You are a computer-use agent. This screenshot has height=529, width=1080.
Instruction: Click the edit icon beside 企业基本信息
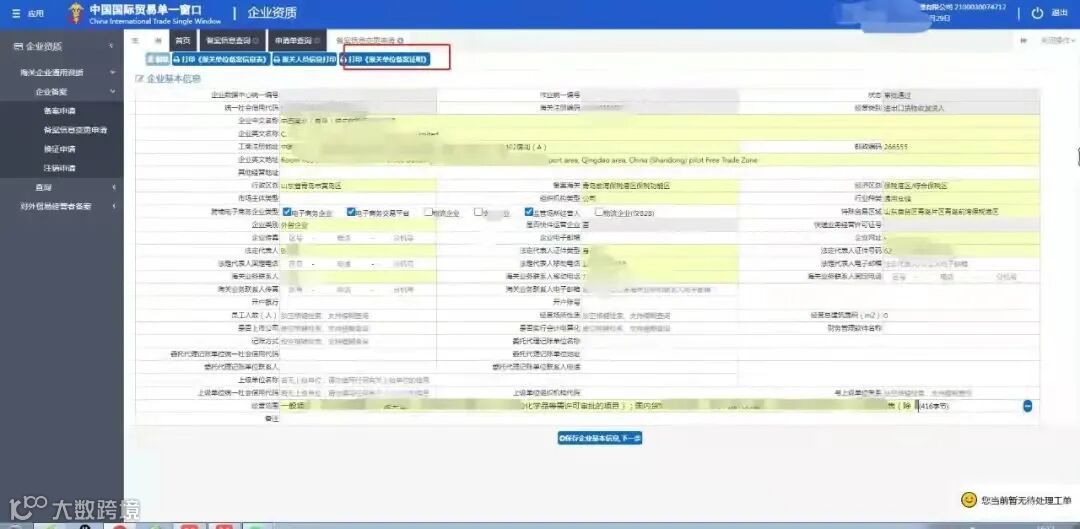140,79
